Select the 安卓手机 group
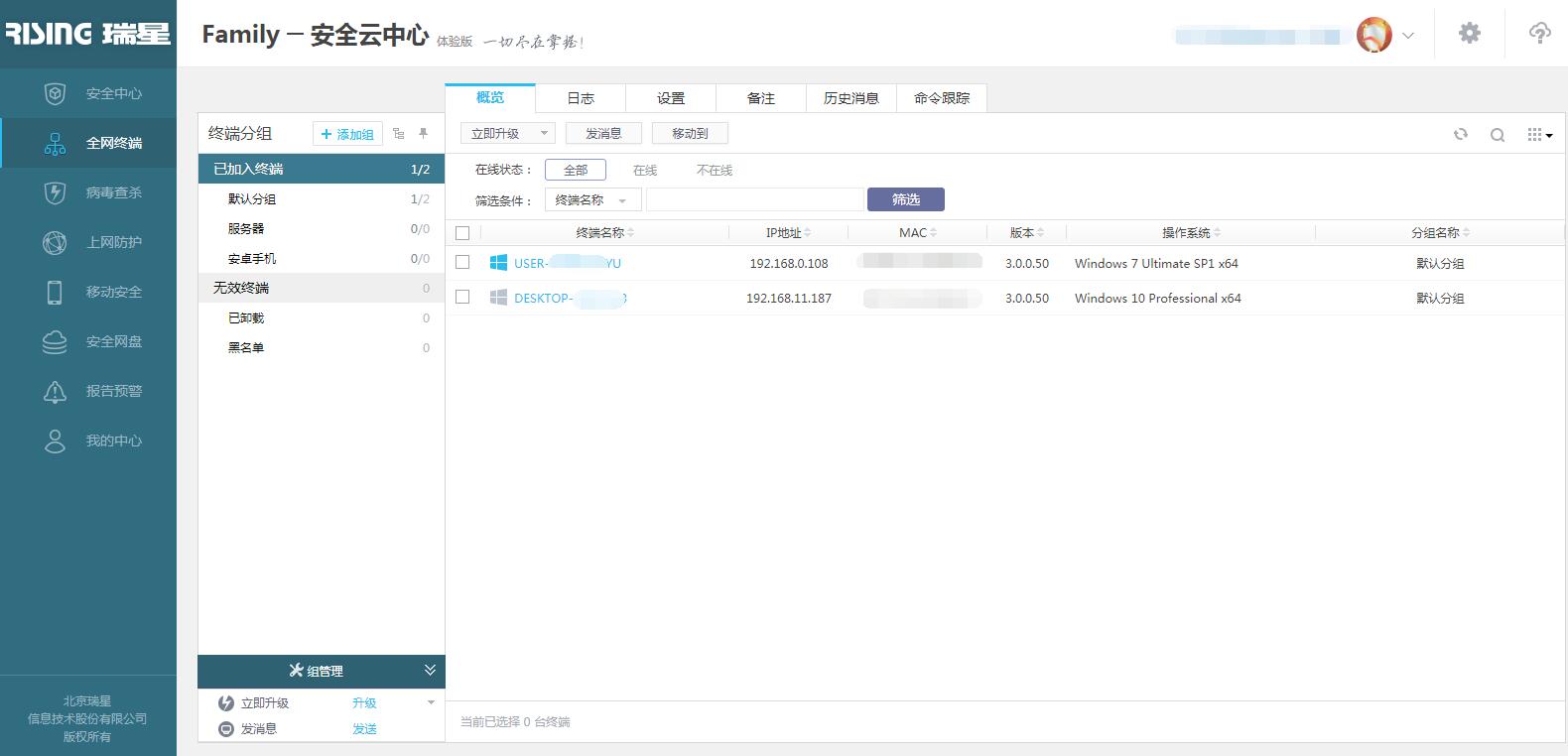Screen dimensions: 1568x756 tap(322, 258)
